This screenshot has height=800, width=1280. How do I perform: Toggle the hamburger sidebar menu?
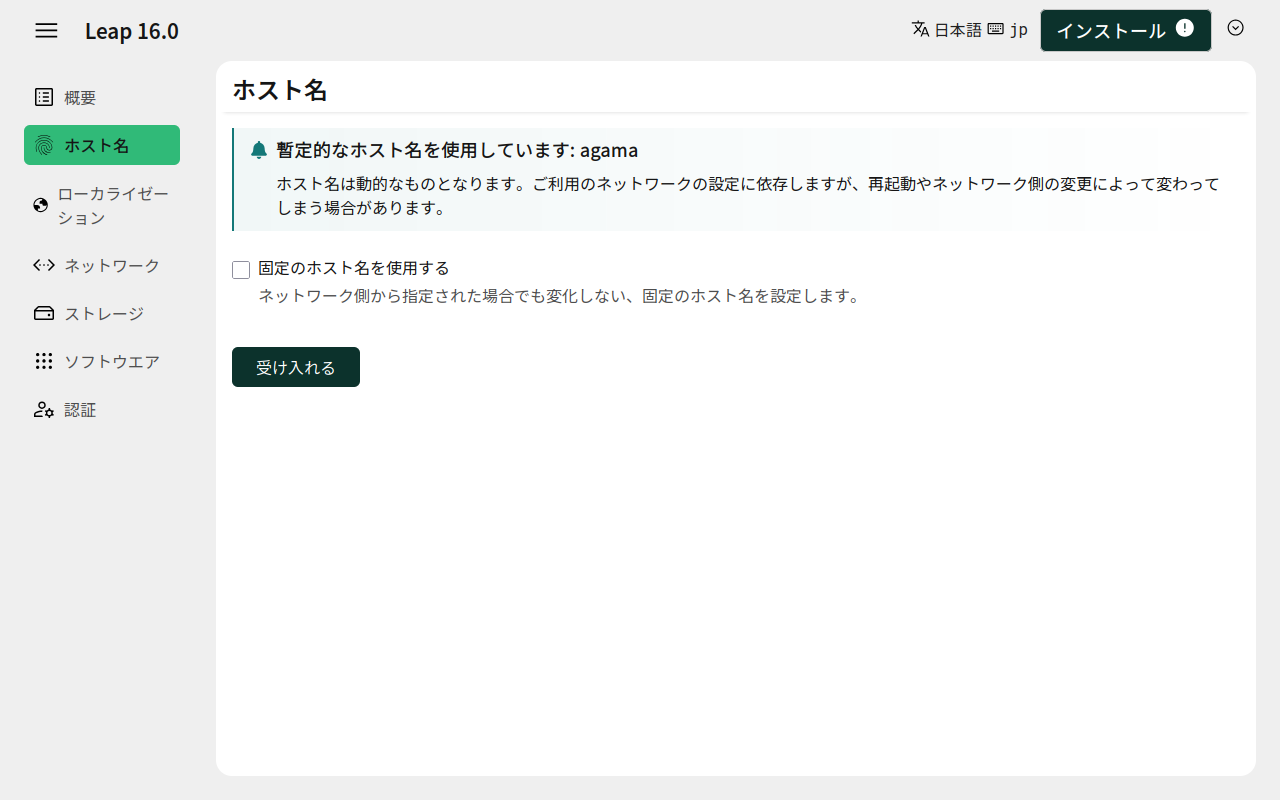pyautogui.click(x=46, y=30)
